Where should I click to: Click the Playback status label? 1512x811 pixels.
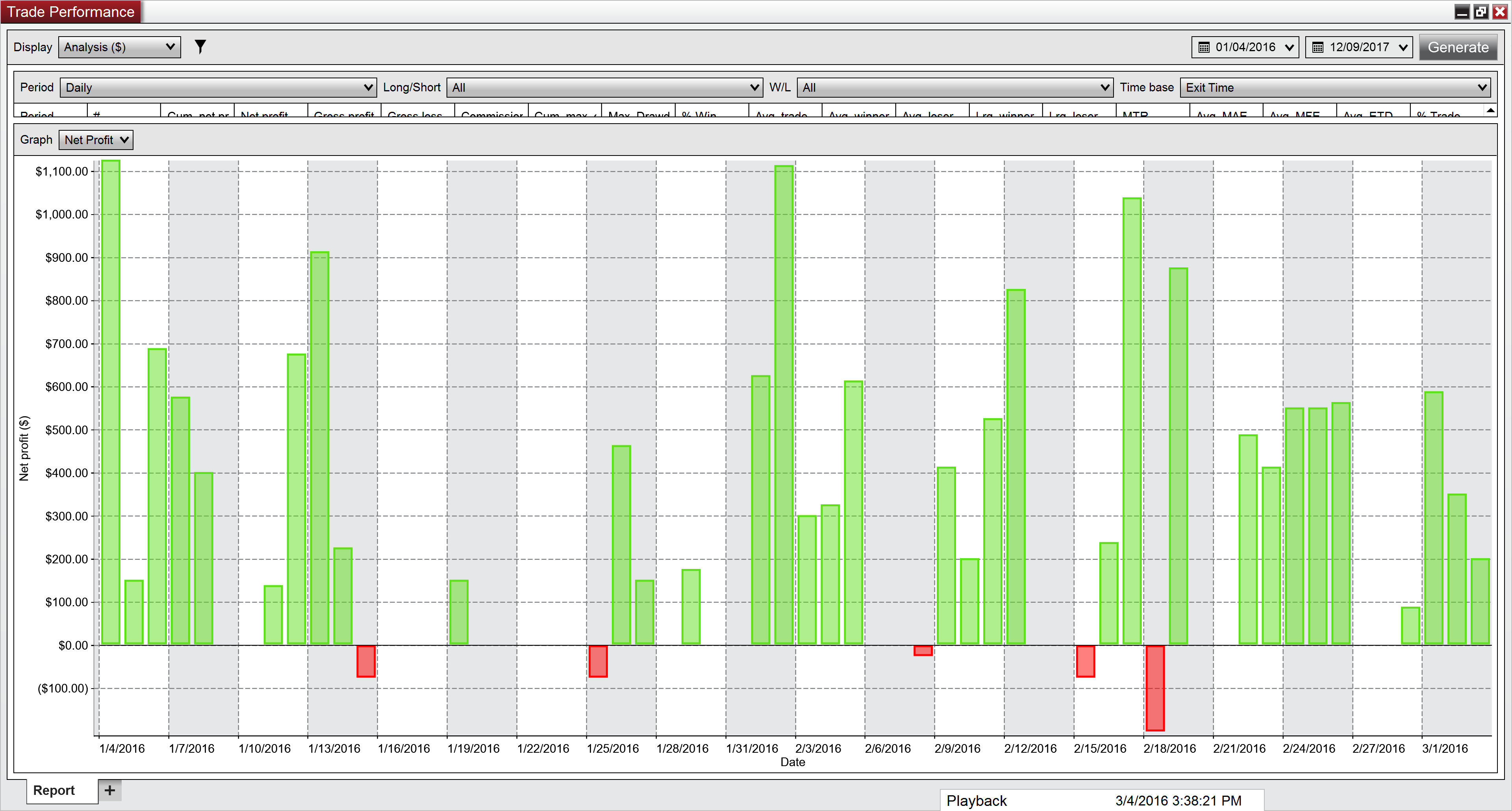976,801
